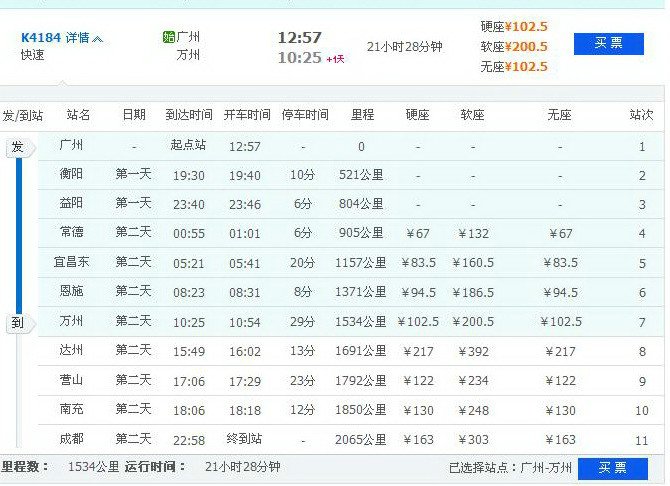Click the +1天 next-day indicator
This screenshot has width=670, height=486.
335,59
